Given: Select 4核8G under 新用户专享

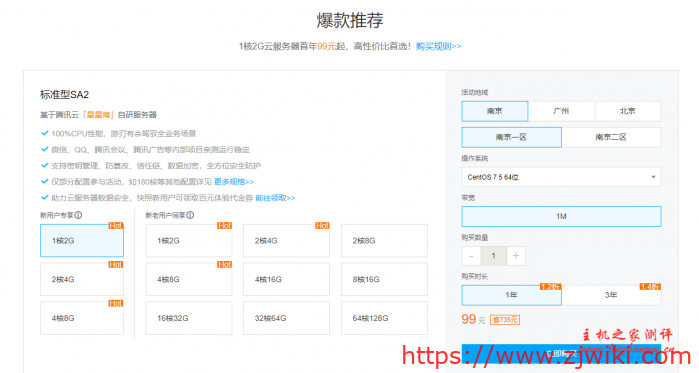Looking at the screenshot, I should click(82, 318).
